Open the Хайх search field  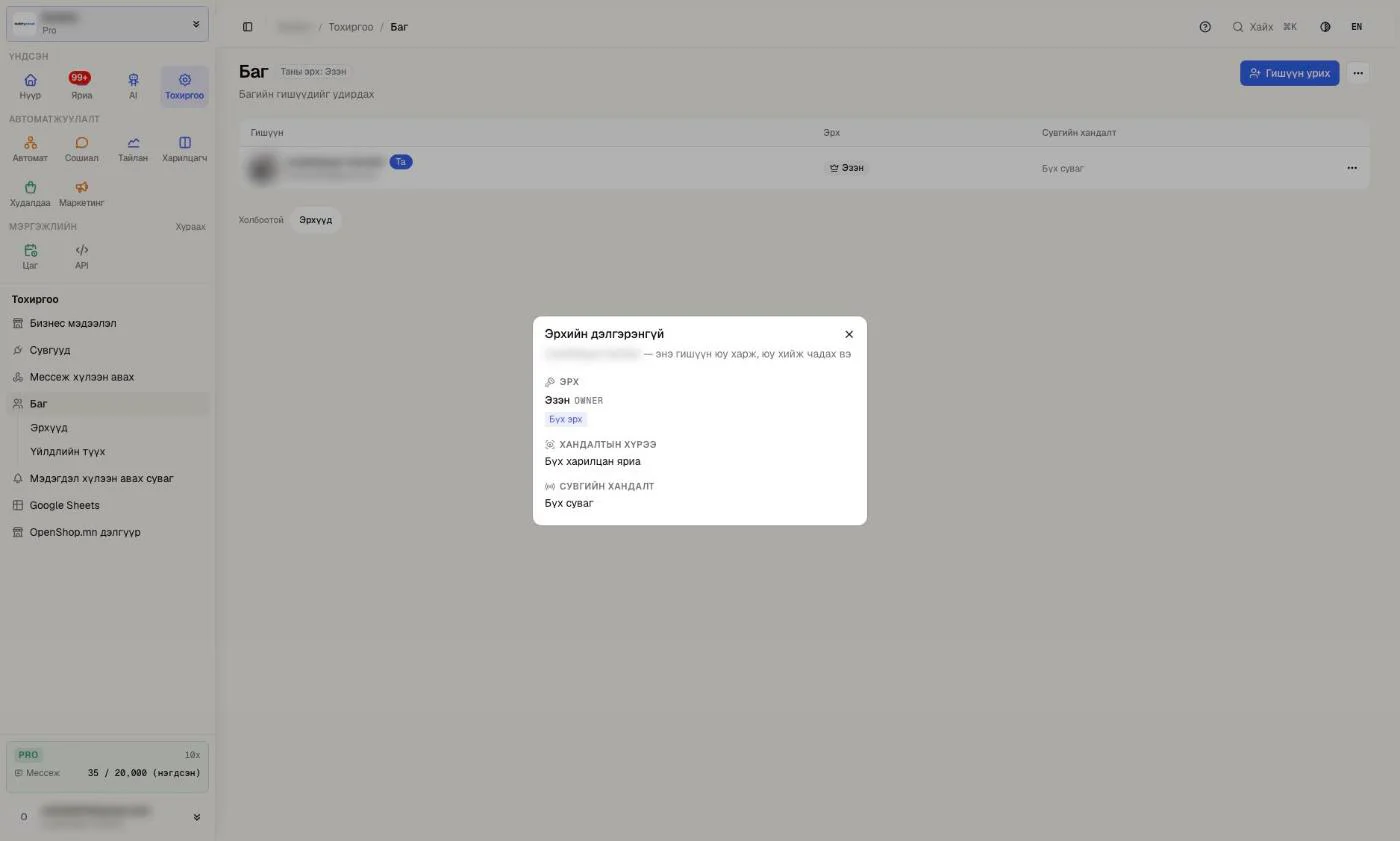(x=1265, y=27)
